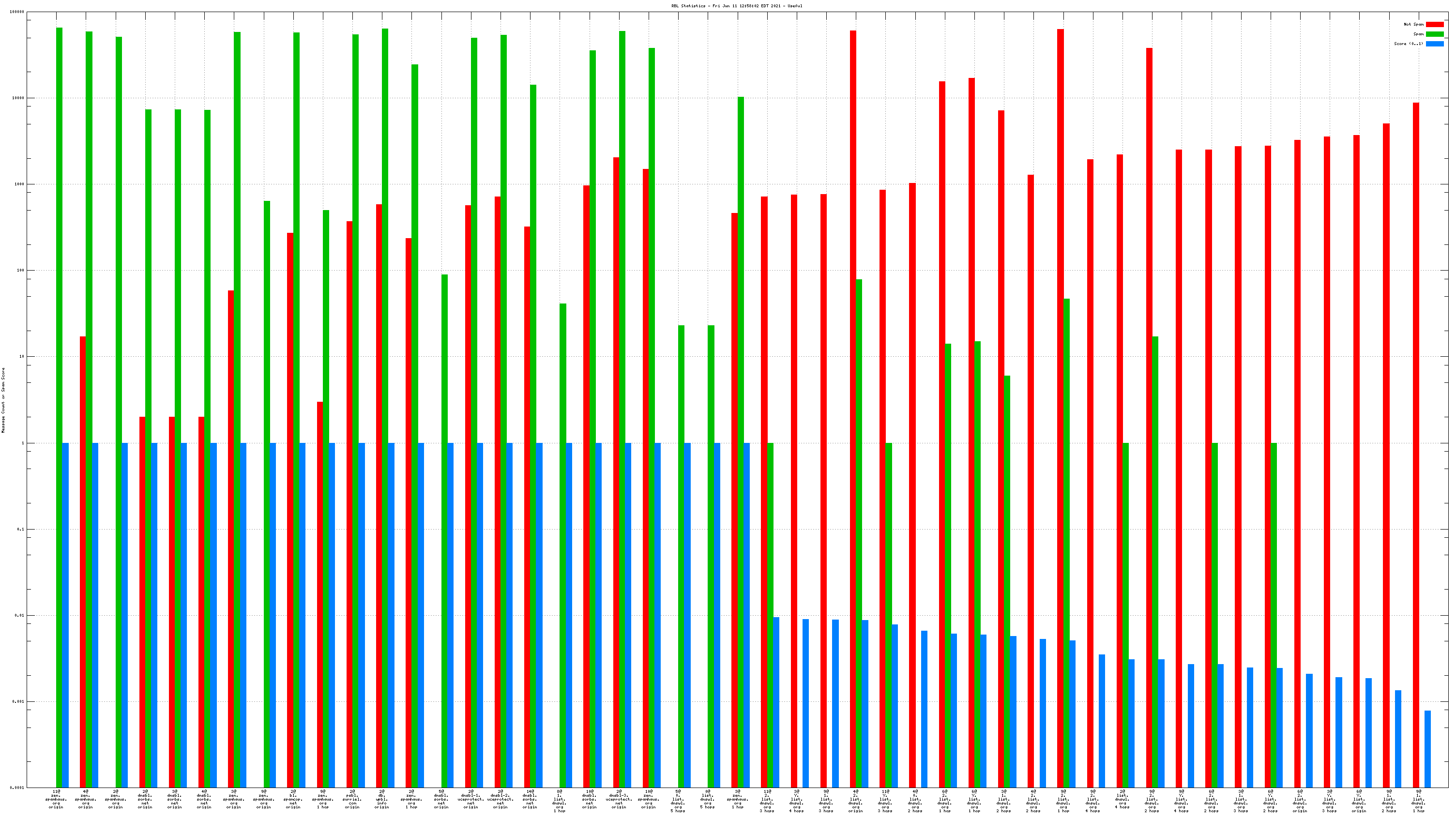
Task: Click the '0@ list.dnswl.org 5 hops' label
Action: tap(707, 799)
